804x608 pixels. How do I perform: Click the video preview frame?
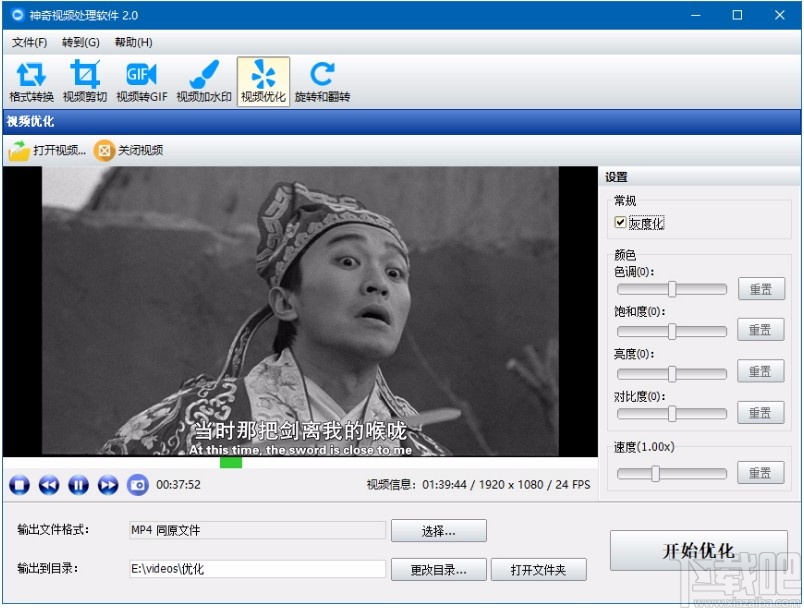pos(300,311)
